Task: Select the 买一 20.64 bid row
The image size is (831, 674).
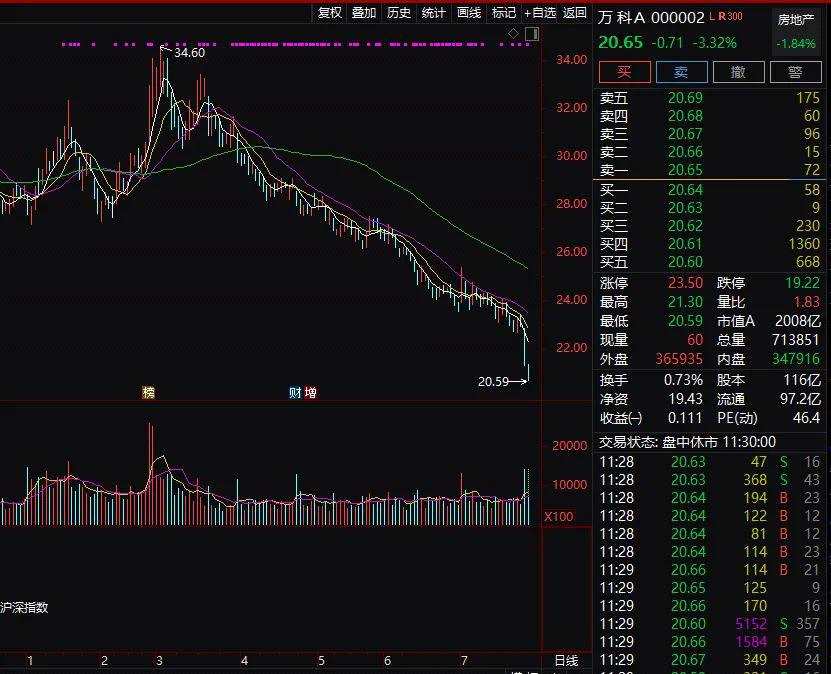Action: pos(710,190)
